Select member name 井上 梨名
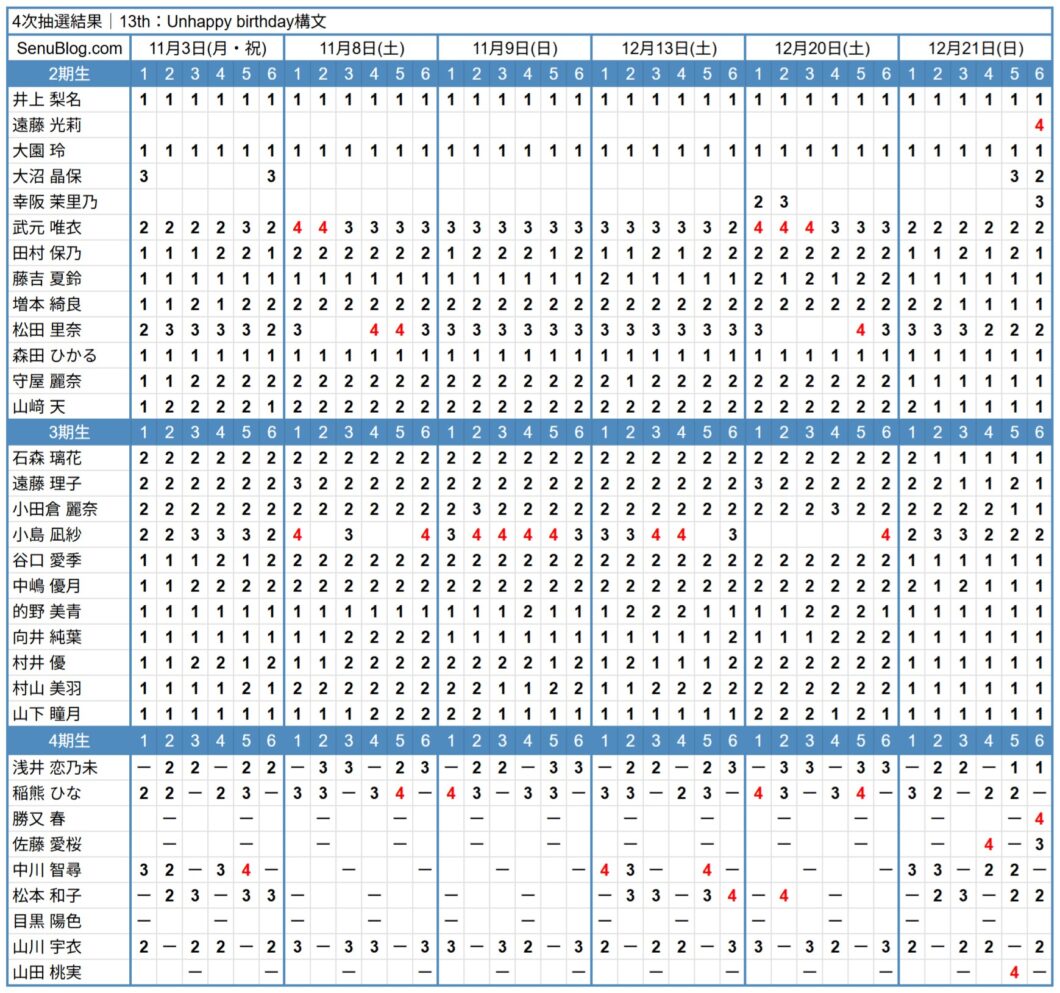Image resolution: width=1060 pixels, height=993 pixels. pyautogui.click(x=47, y=99)
